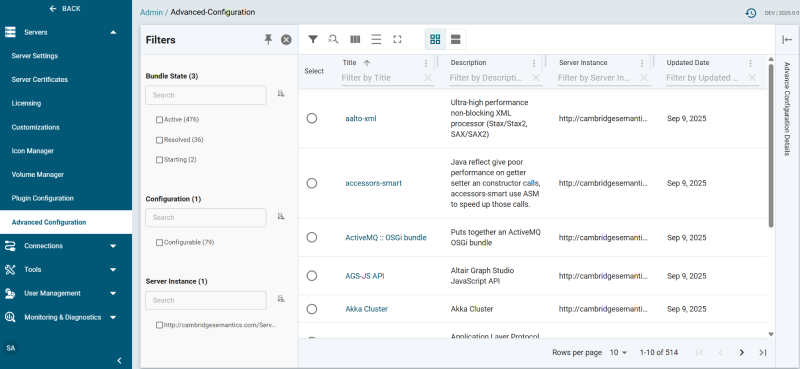This screenshot has height=369, width=800.
Task: Open Server Certificates page
Action: (40, 80)
